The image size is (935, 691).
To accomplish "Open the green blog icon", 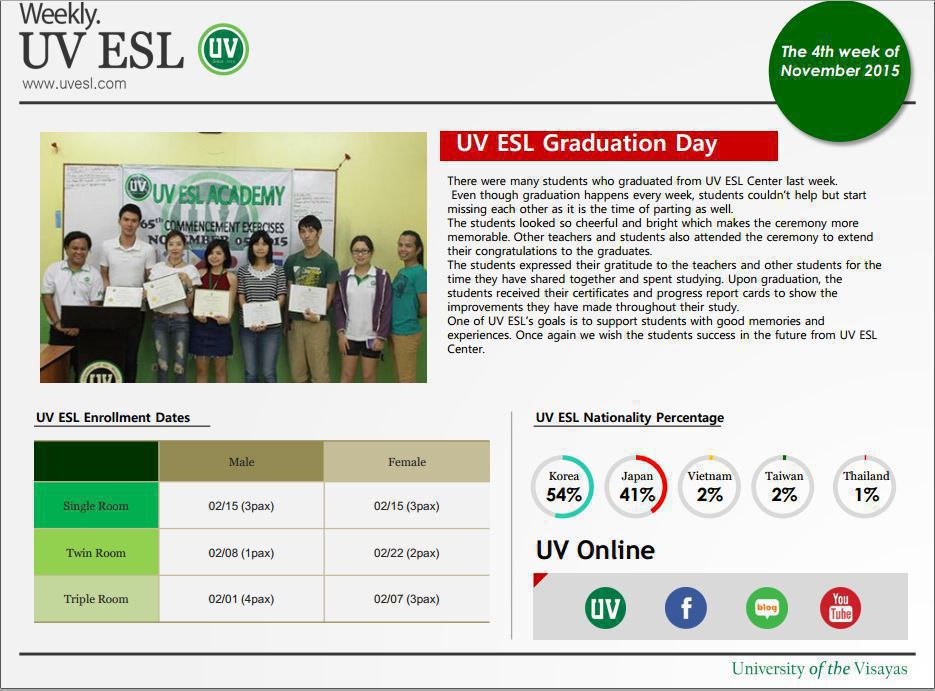I will click(766, 608).
